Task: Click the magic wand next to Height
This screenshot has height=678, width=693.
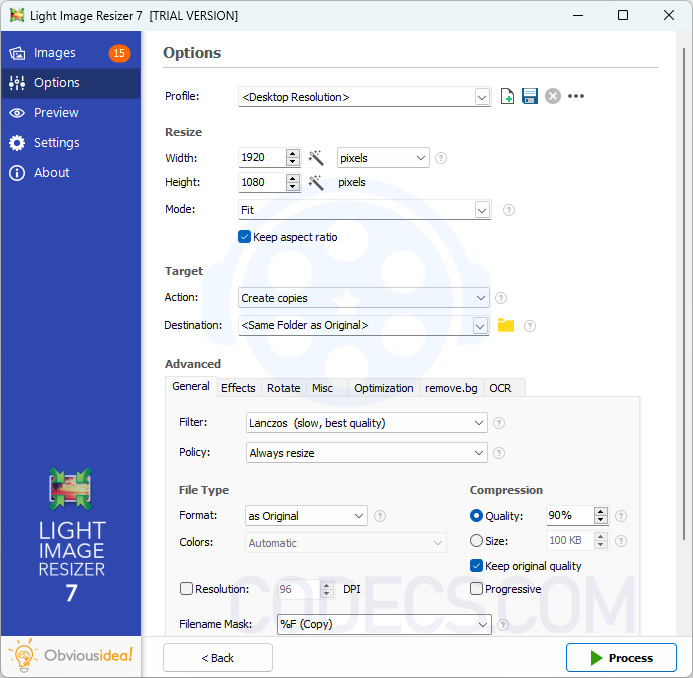Action: pyautogui.click(x=316, y=182)
